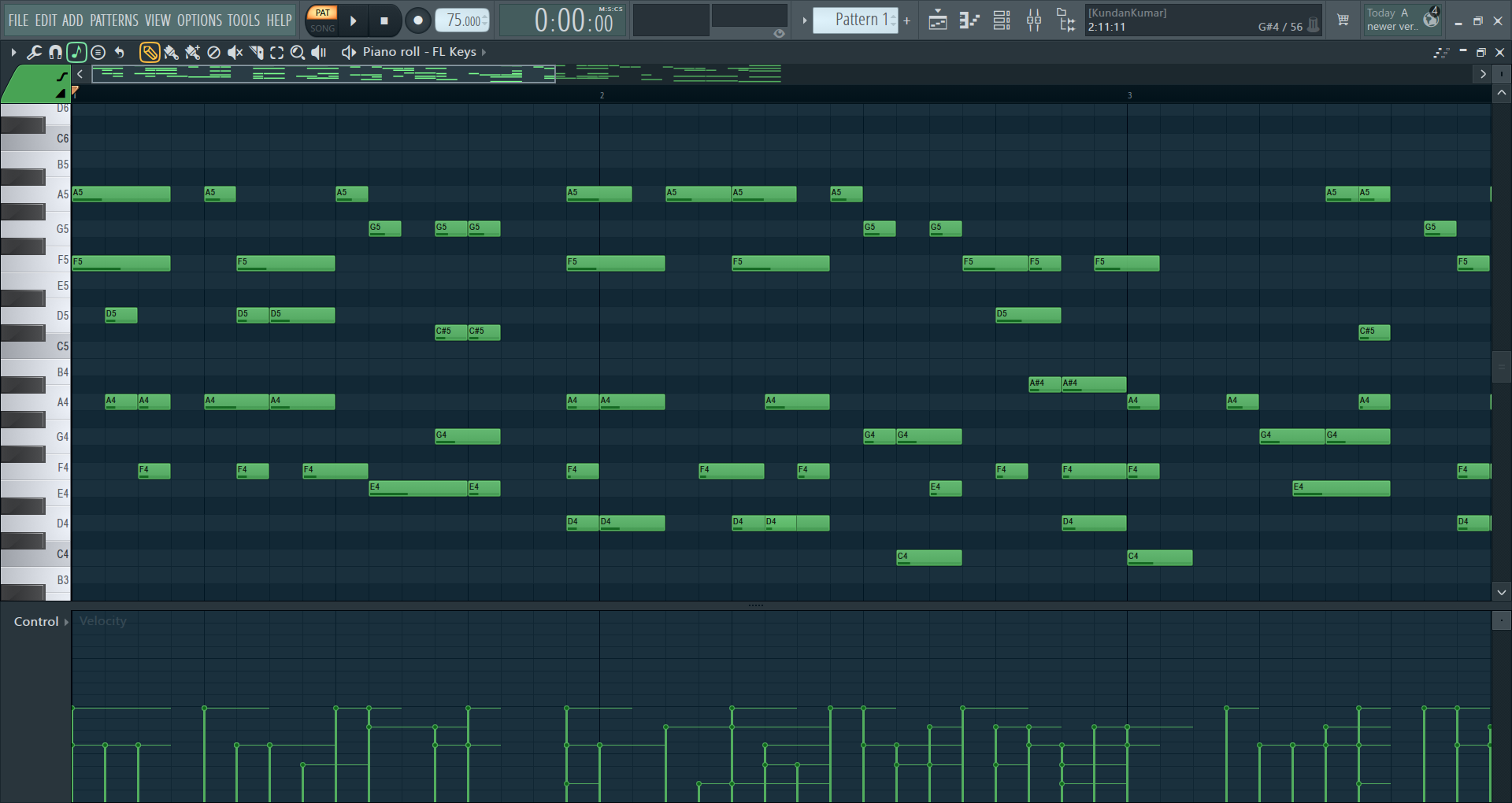Screen dimensions: 1512x803
Task: Click the bar 2 marker on the timeline
Action: (x=602, y=95)
